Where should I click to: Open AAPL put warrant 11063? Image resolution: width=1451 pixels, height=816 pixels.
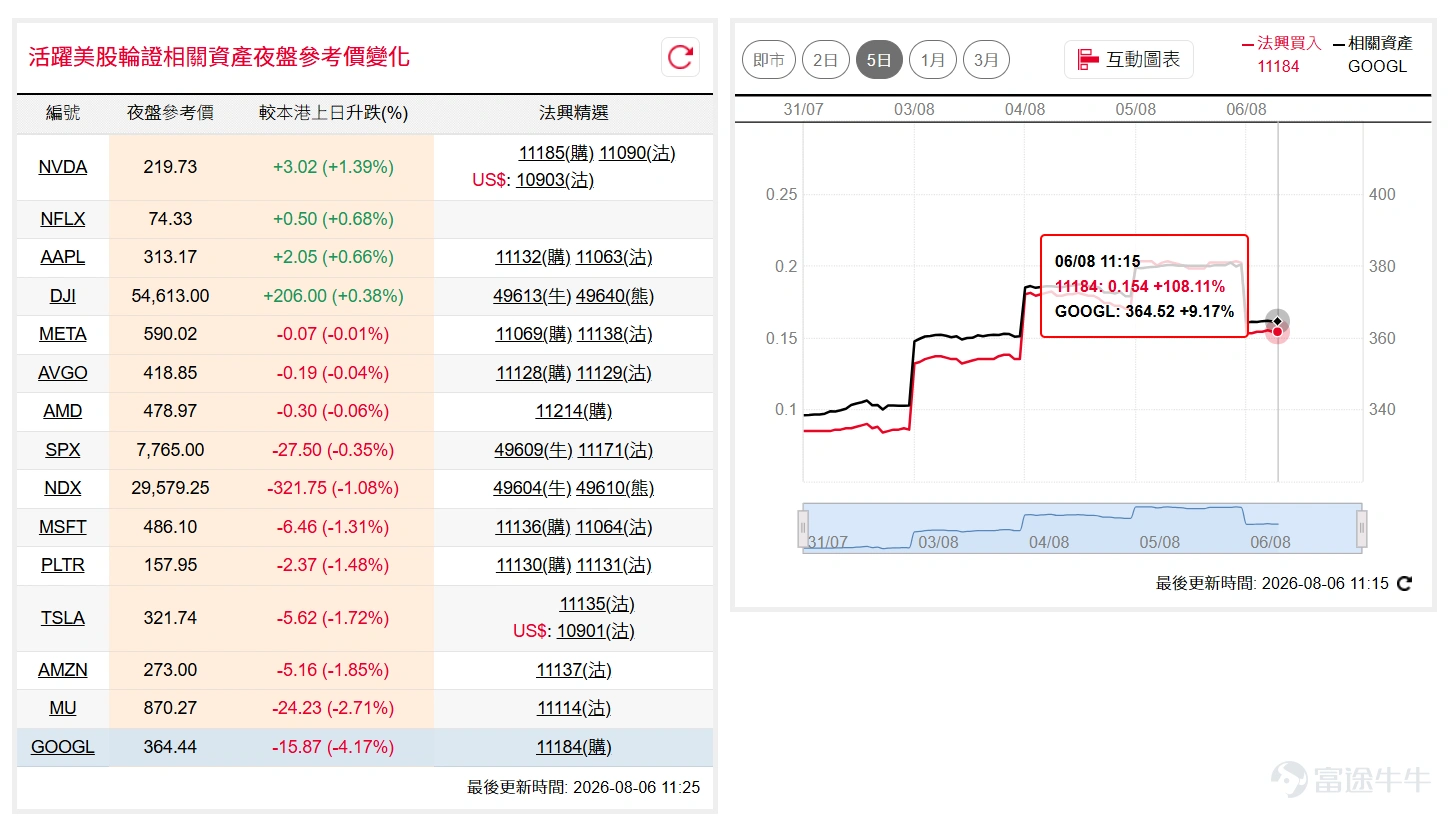click(614, 257)
